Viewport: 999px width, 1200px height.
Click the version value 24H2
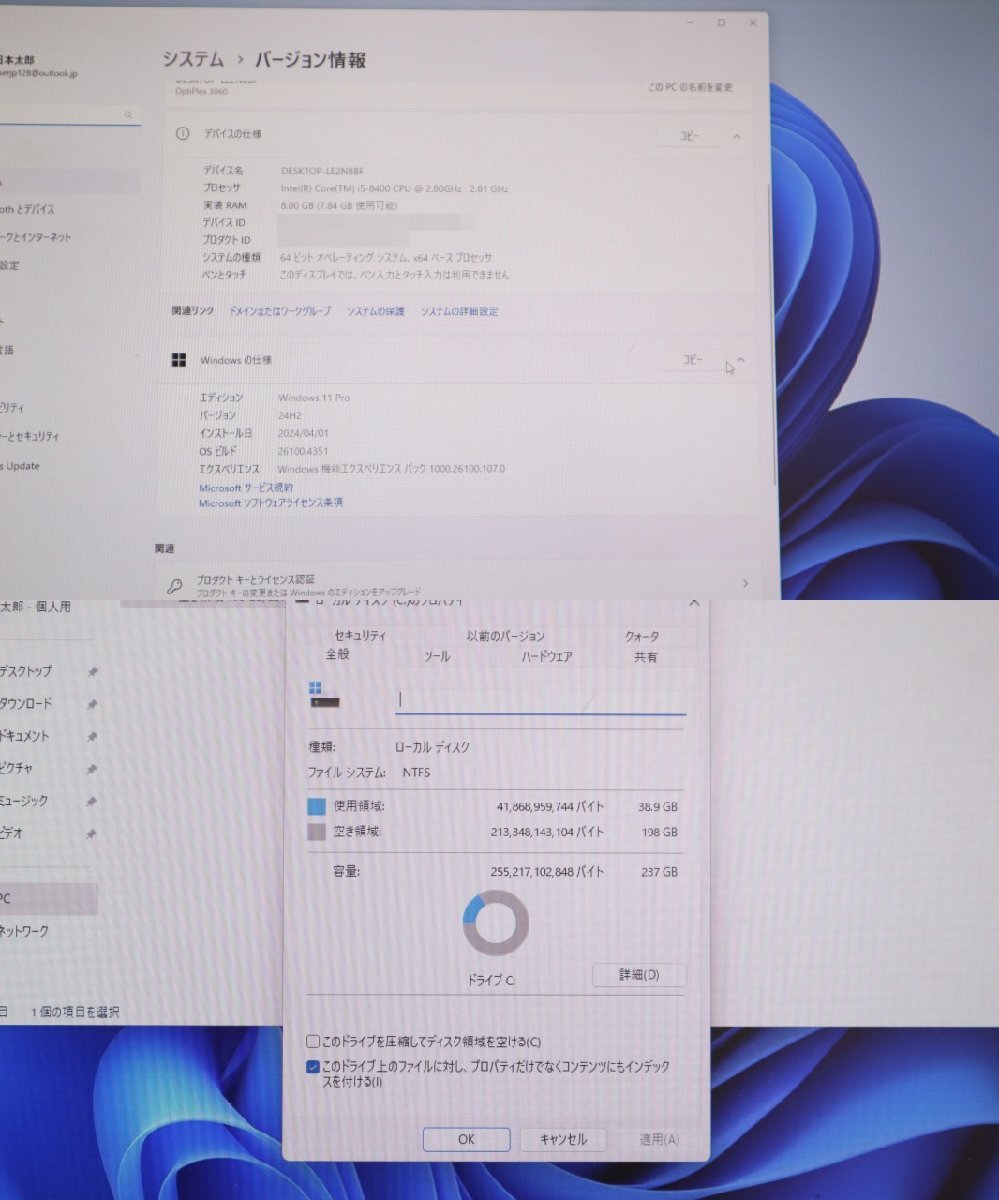click(x=292, y=415)
